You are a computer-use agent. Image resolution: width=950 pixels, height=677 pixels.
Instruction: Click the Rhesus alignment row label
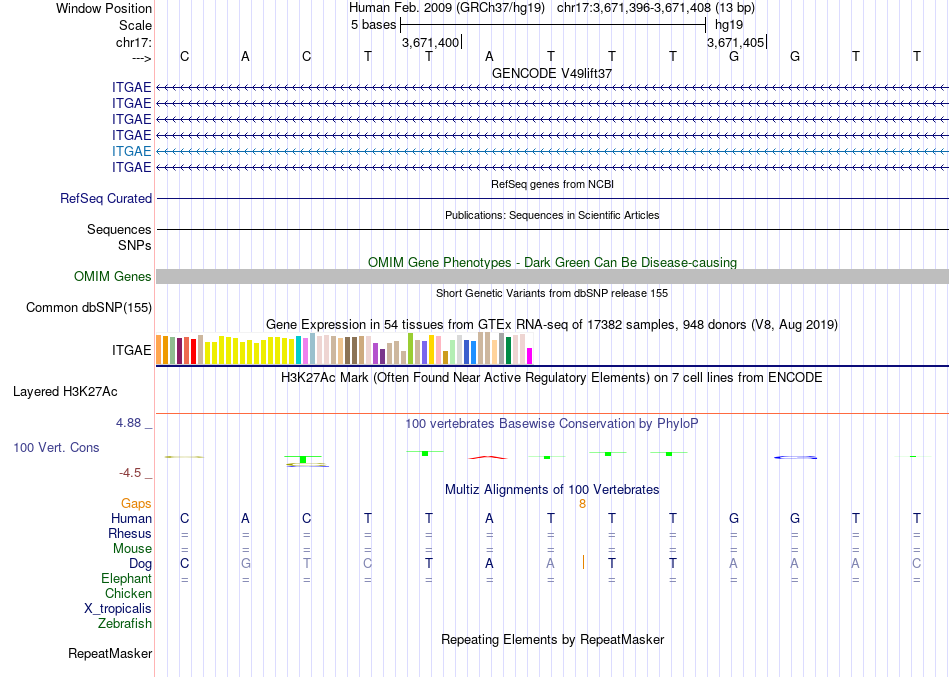tap(130, 533)
